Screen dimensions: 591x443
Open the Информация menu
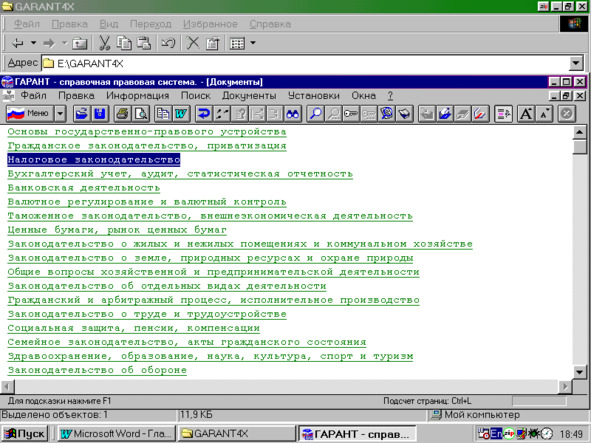tap(138, 96)
